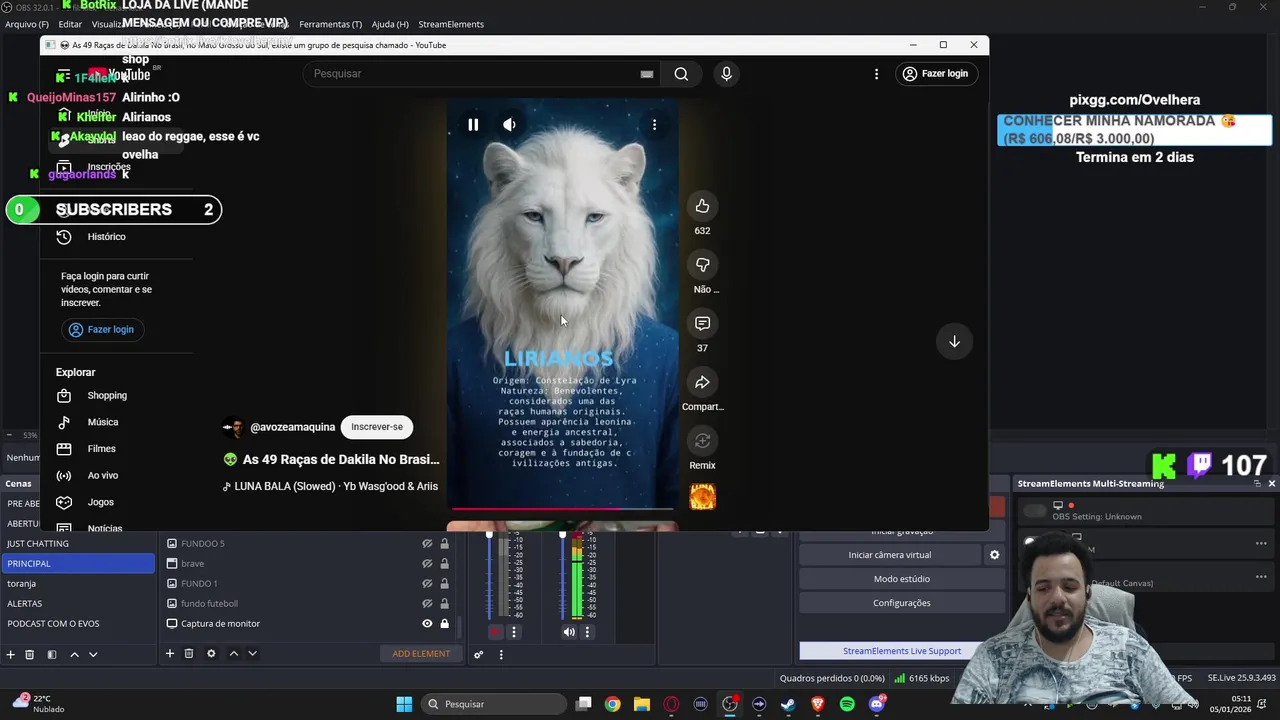Pause the YouTube Short video

tap(473, 125)
